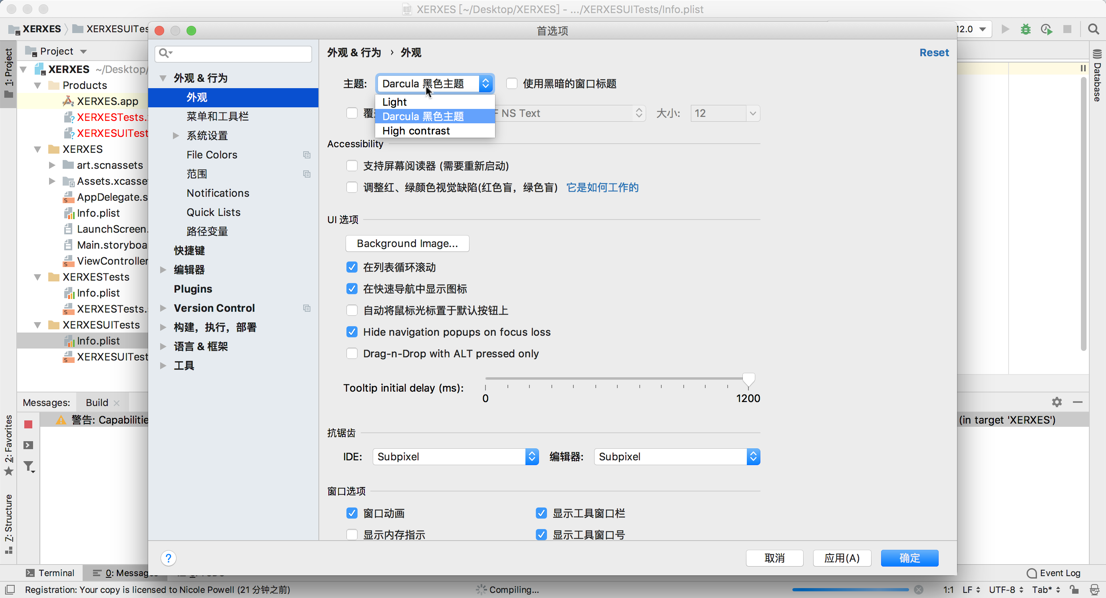The image size is (1106, 598).
Task: Click the Tooltip initial delay slider handle
Action: [x=748, y=380]
